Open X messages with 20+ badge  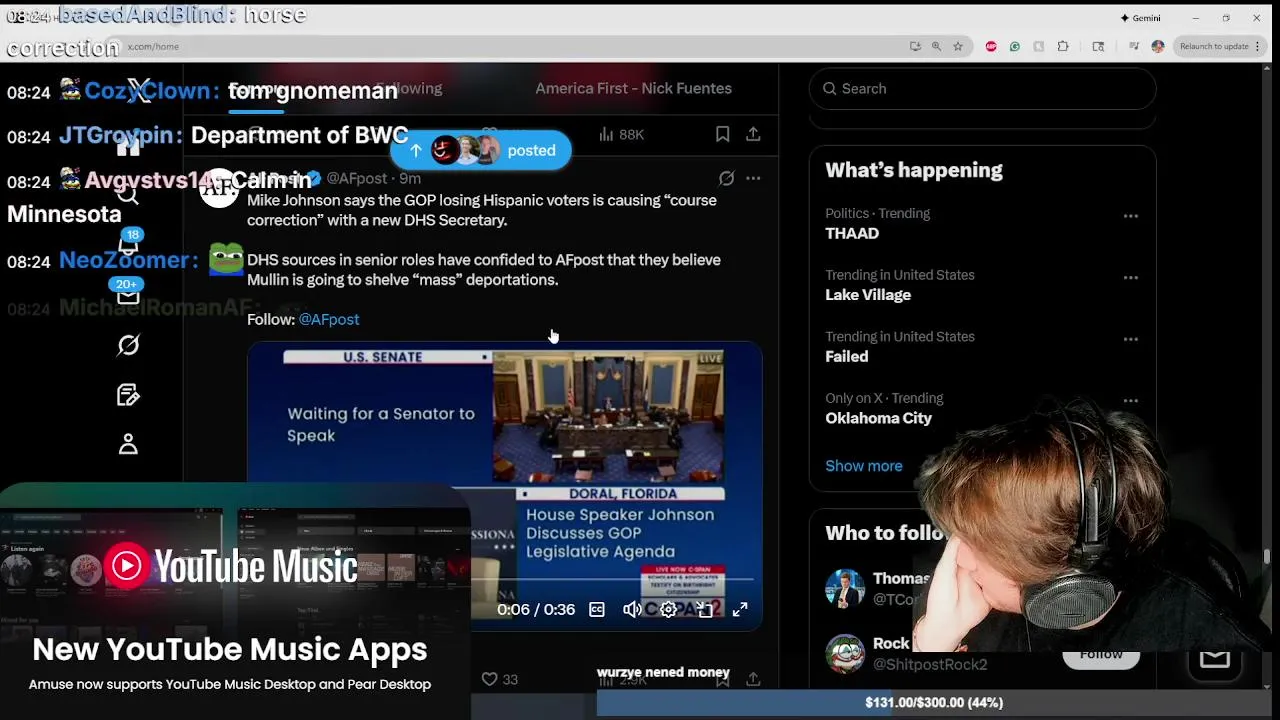tap(128, 294)
